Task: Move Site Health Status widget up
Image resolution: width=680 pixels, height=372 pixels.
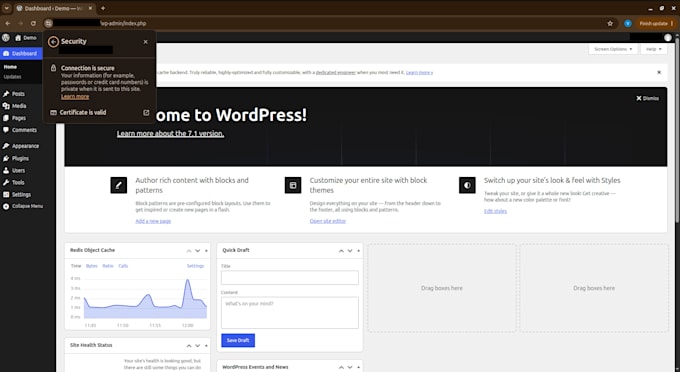Action: (189, 346)
